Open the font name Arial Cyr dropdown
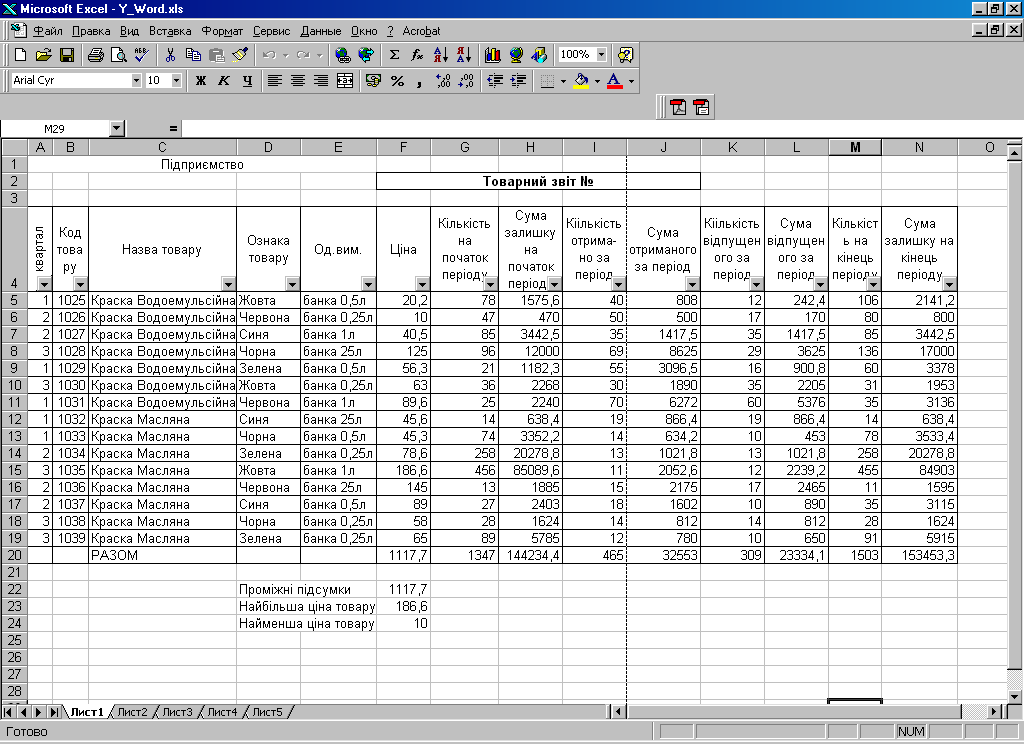Image resolution: width=1024 pixels, height=744 pixels. (136, 80)
